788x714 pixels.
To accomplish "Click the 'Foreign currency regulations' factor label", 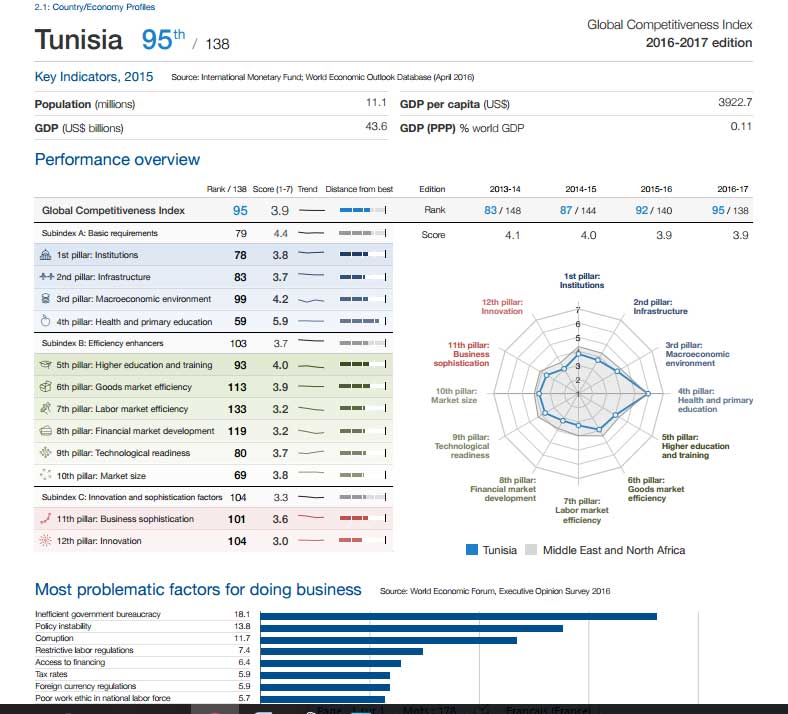I will (85, 686).
